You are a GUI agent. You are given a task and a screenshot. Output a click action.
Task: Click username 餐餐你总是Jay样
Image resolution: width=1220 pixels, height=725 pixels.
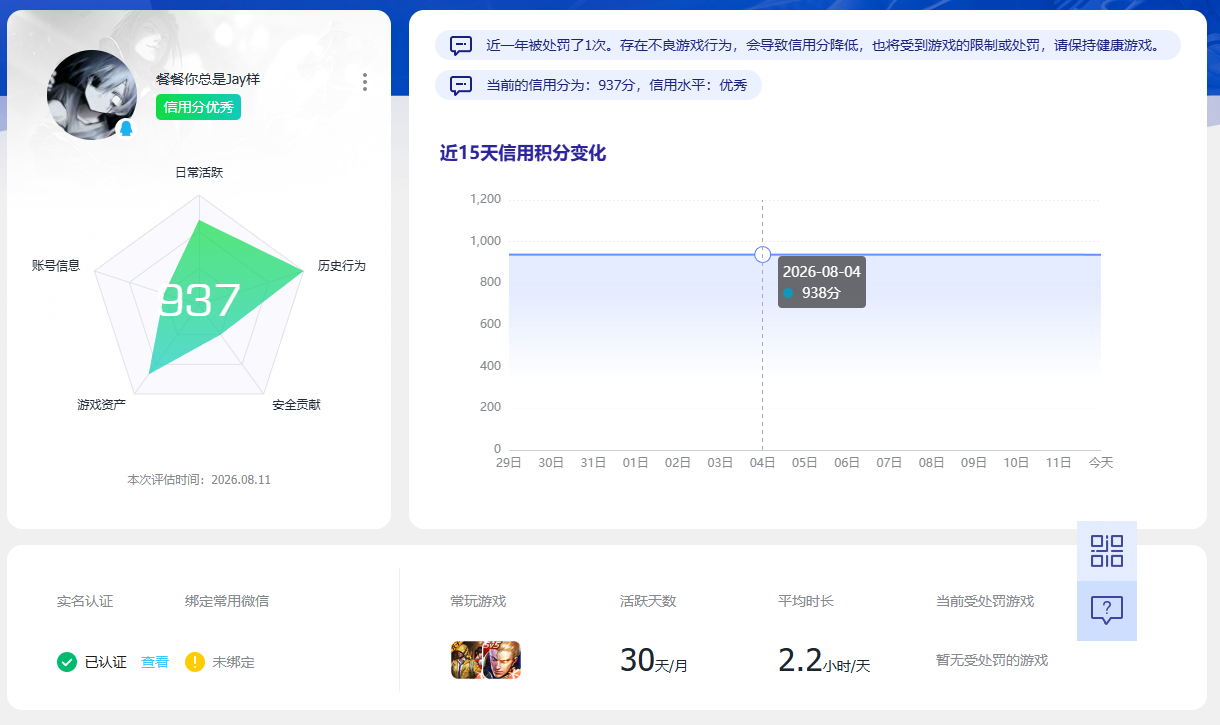(x=208, y=79)
